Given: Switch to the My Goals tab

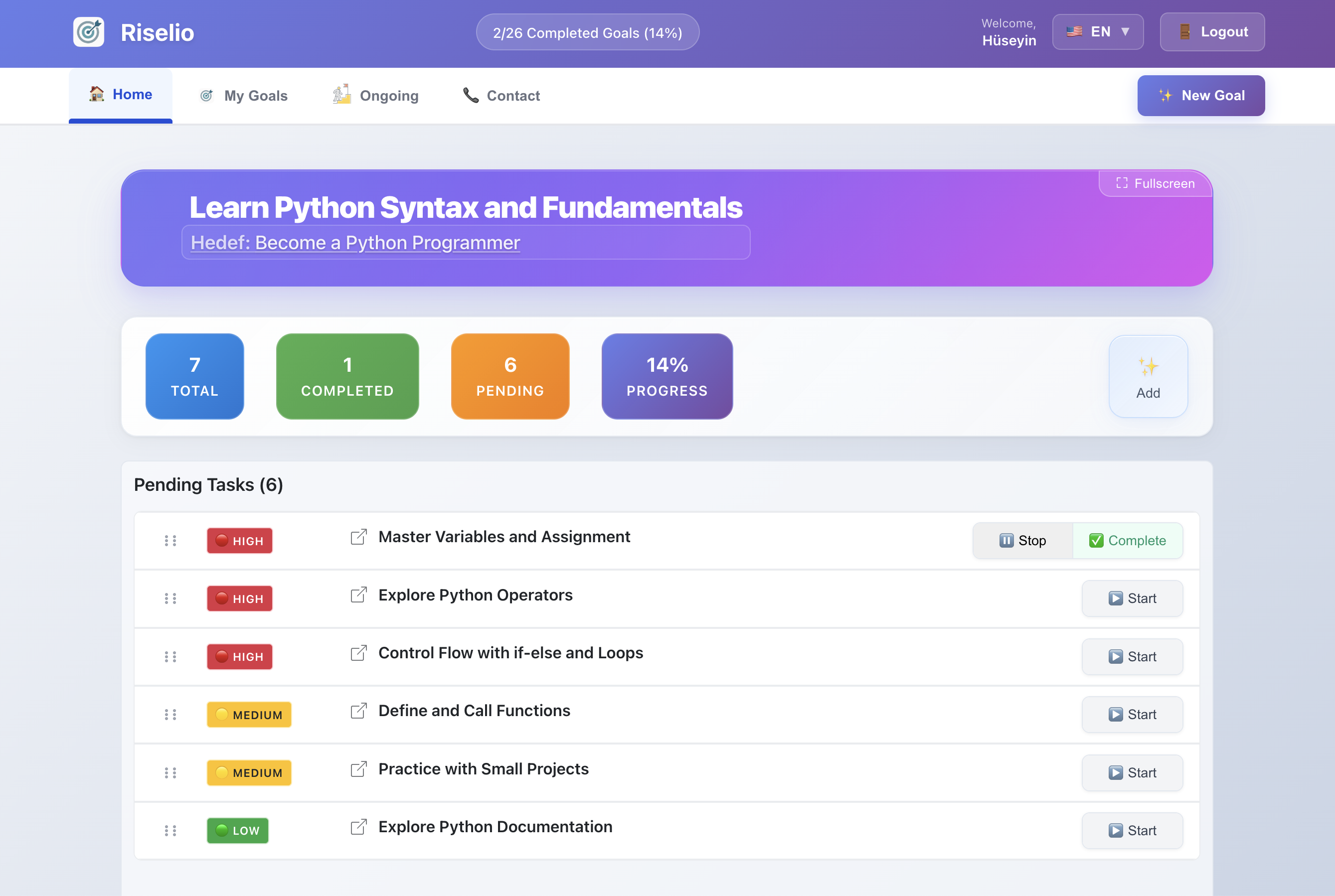Looking at the screenshot, I should pos(243,95).
